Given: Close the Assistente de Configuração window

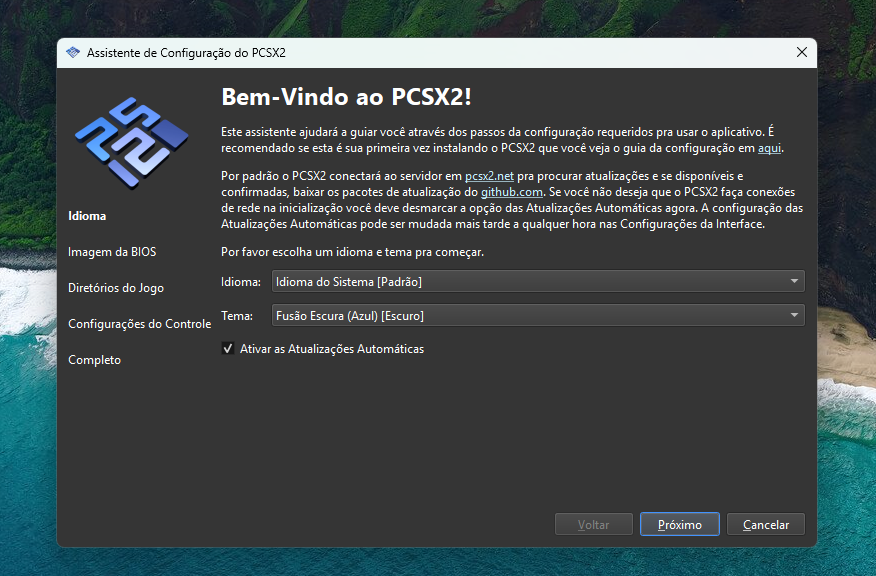Looking at the screenshot, I should pos(802,53).
